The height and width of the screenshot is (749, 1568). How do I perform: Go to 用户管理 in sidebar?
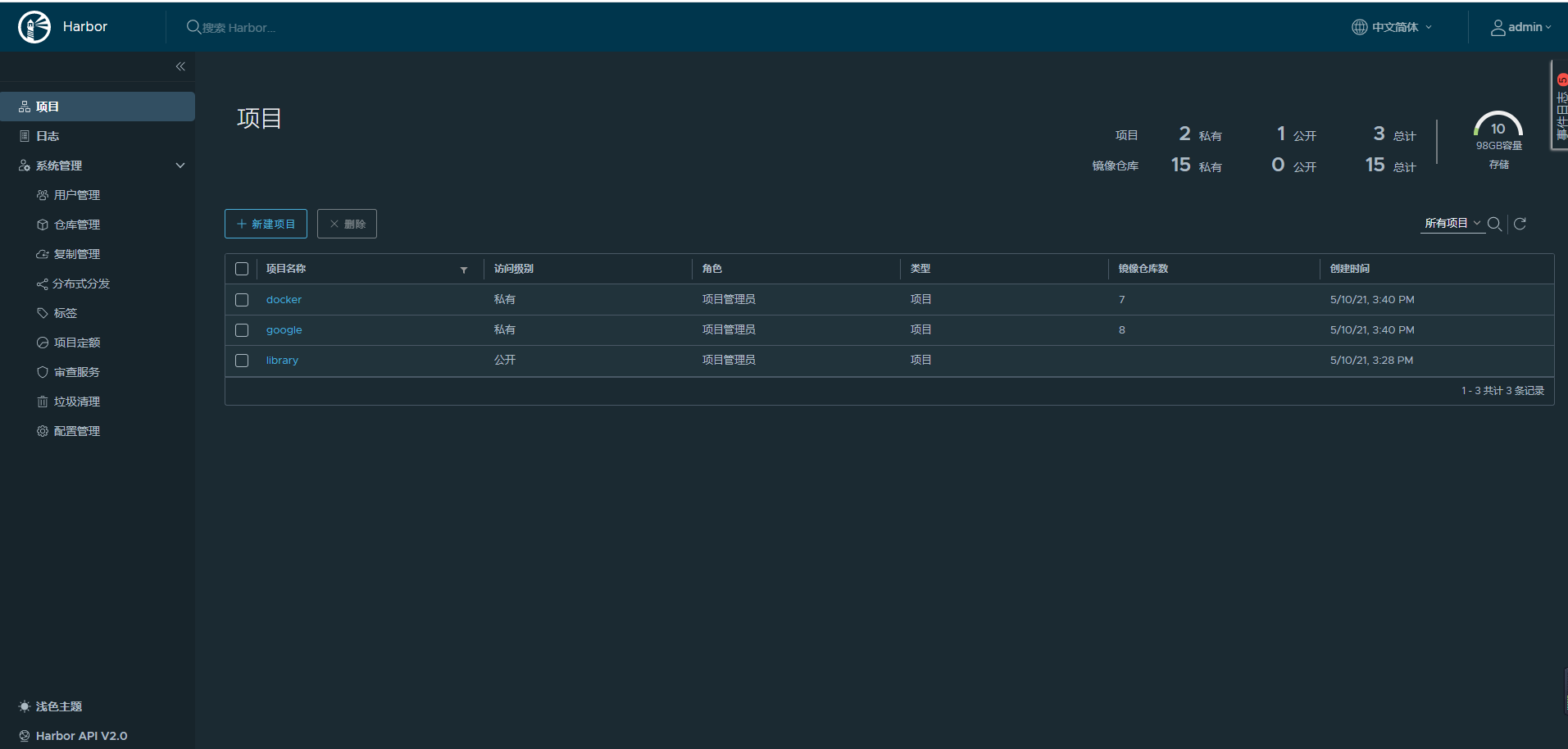76,195
